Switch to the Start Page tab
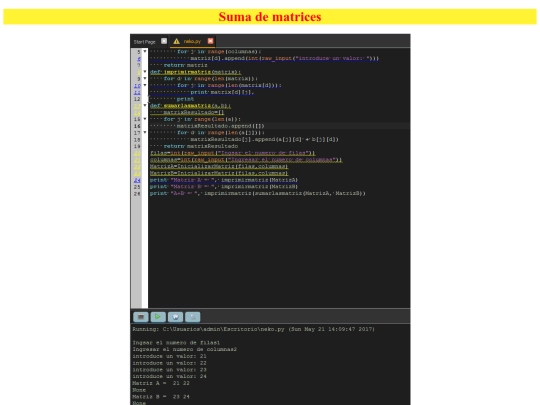Screen dimensions: 540x405 click(145, 42)
